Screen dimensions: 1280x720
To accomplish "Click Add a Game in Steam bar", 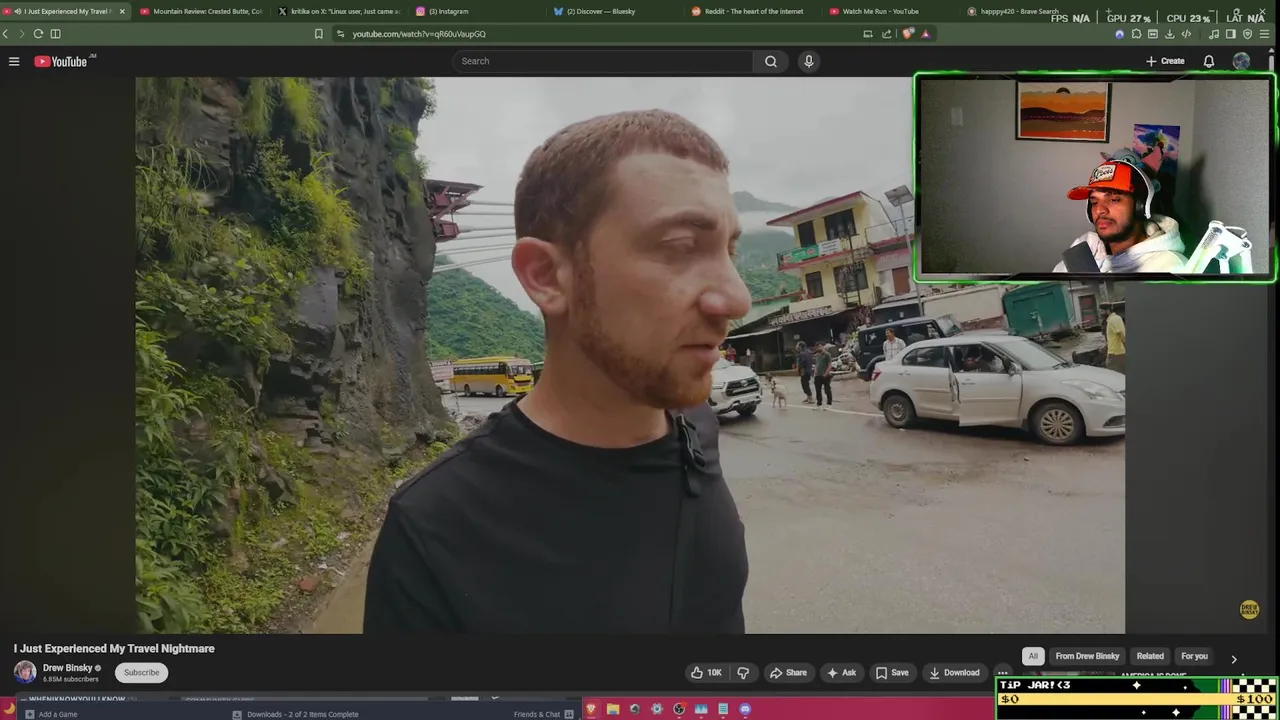I will [x=51, y=714].
